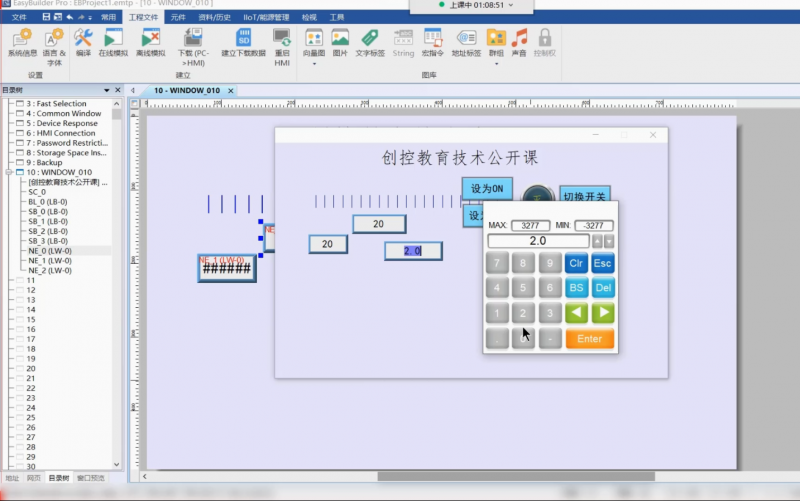Click the keypad Clr button
The height and width of the screenshot is (501, 800).
point(576,263)
